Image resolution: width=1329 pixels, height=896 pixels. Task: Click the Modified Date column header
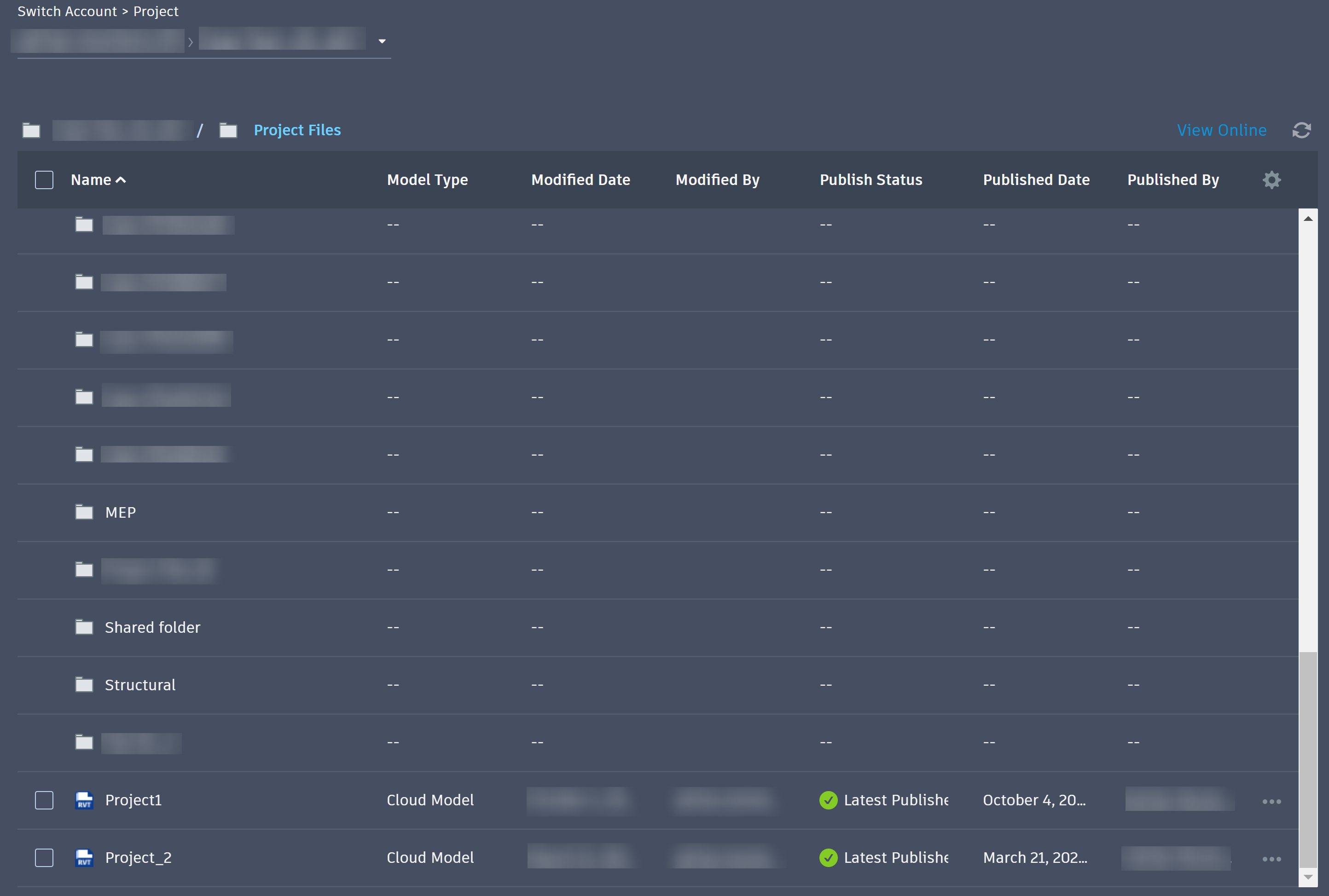point(580,180)
